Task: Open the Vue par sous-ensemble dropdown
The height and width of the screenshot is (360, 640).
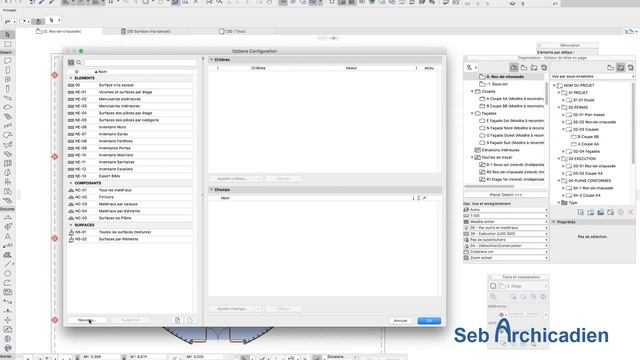Action: click(x=592, y=76)
